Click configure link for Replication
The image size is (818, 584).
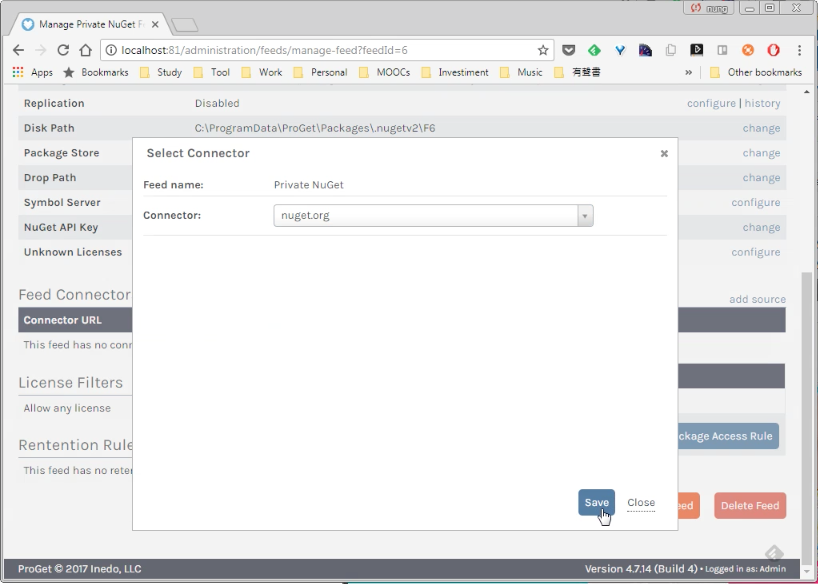pos(711,103)
